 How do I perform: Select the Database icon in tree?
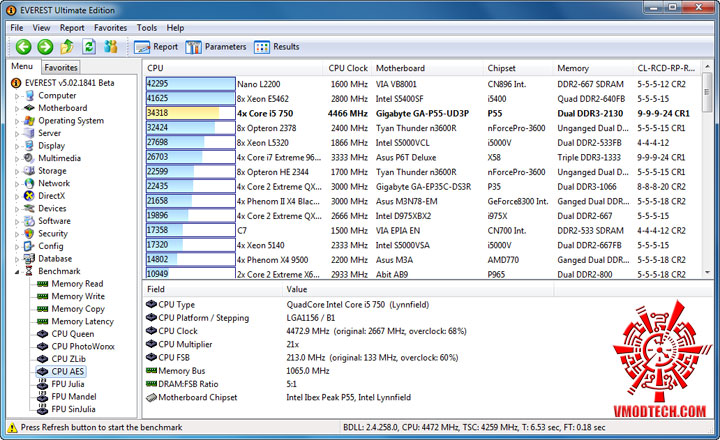tap(29, 259)
